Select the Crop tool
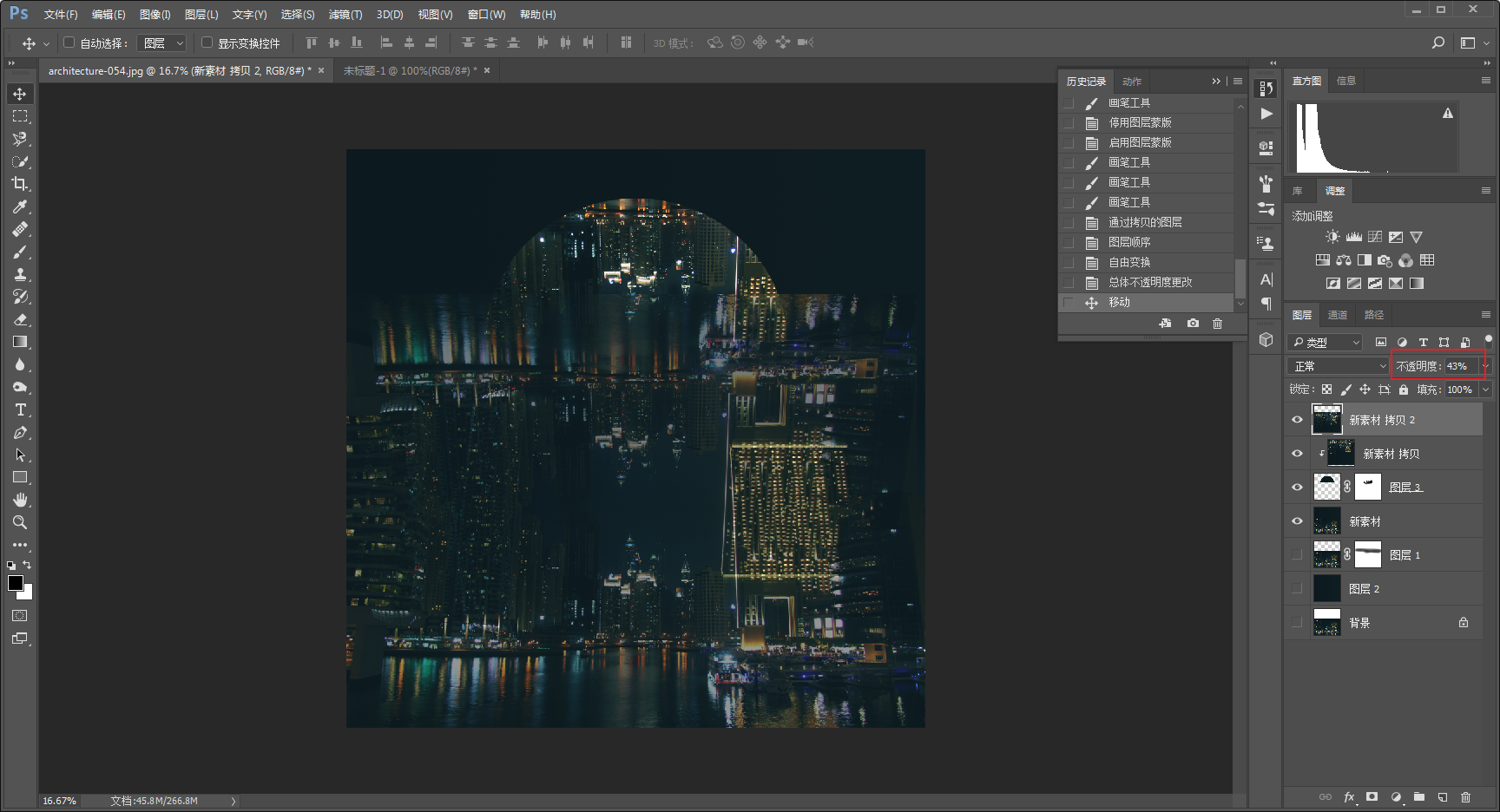The width and height of the screenshot is (1500, 812). (x=20, y=184)
